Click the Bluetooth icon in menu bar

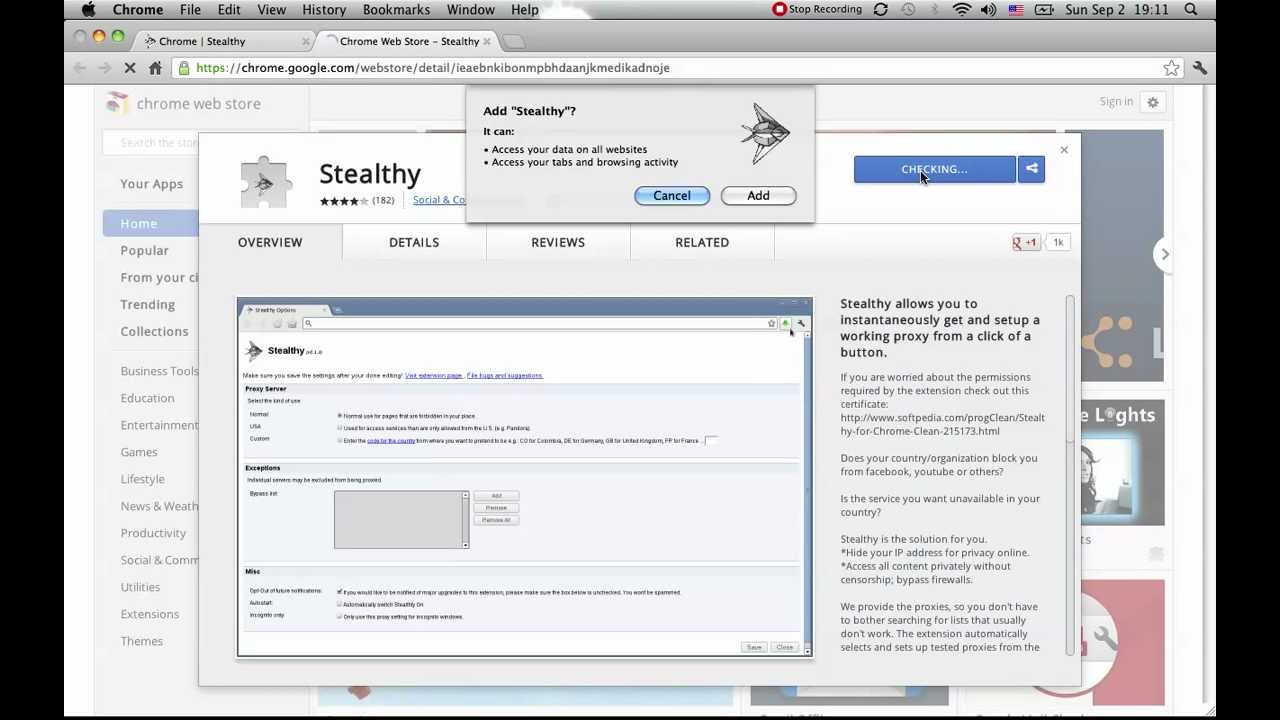tap(935, 10)
